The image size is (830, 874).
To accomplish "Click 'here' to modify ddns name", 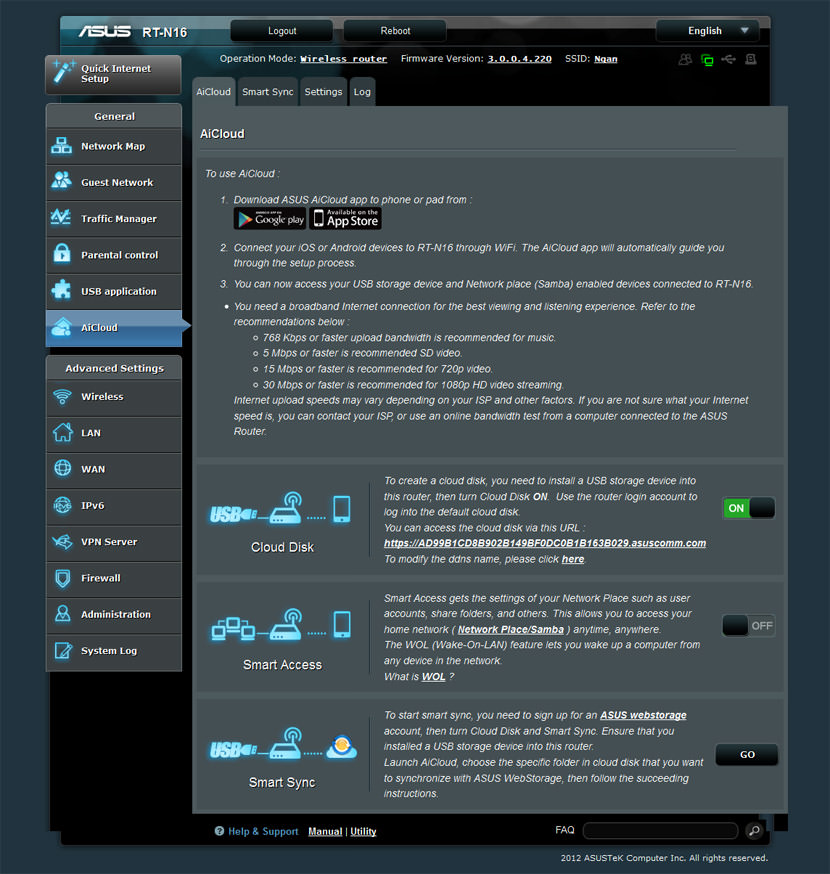I will (572, 559).
